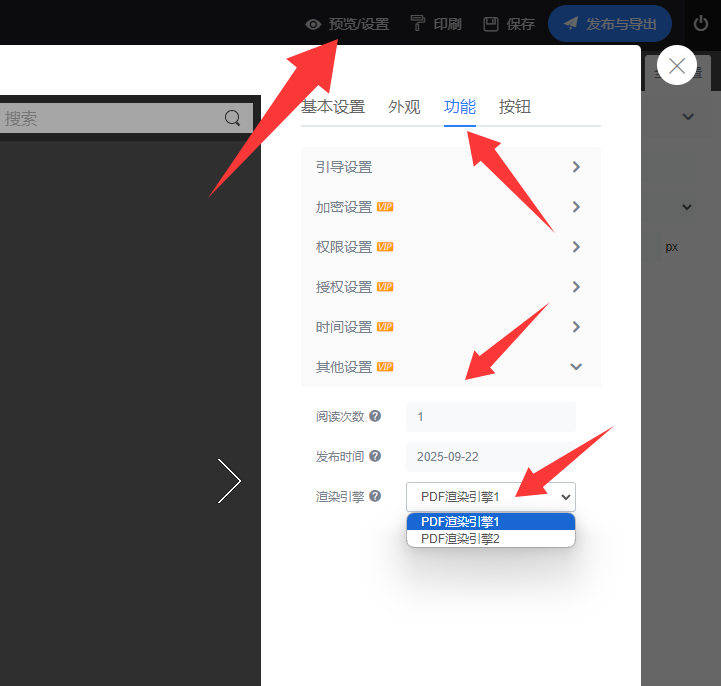Image resolution: width=721 pixels, height=686 pixels.
Task: Expand the 加密设置 section
Action: pyautogui.click(x=450, y=207)
